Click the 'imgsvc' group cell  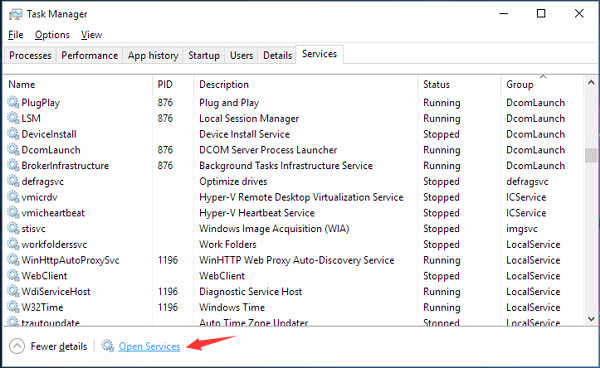pyautogui.click(x=522, y=229)
